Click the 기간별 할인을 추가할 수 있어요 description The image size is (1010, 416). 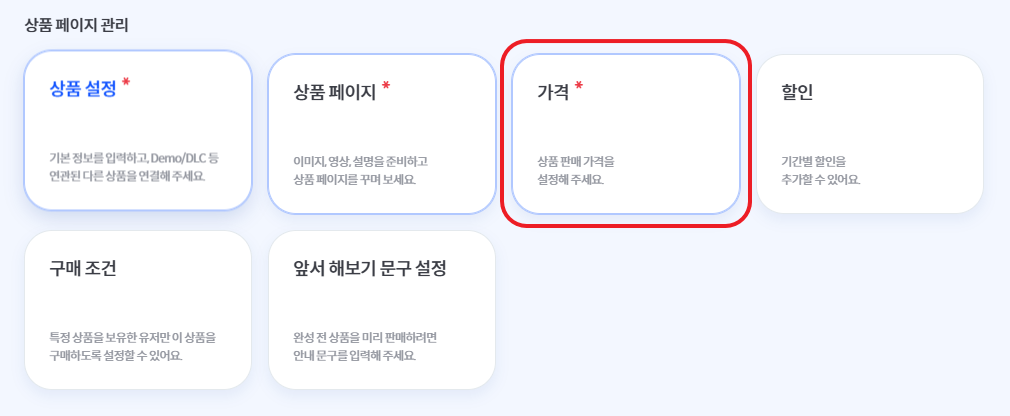821,171
